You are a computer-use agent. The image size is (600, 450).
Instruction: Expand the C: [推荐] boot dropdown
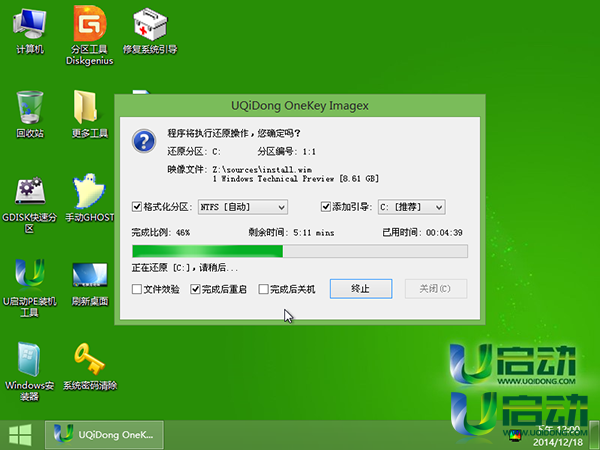tap(412, 207)
